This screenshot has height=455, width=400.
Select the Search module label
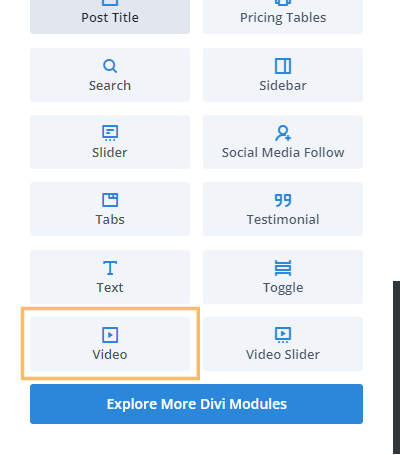[110, 86]
